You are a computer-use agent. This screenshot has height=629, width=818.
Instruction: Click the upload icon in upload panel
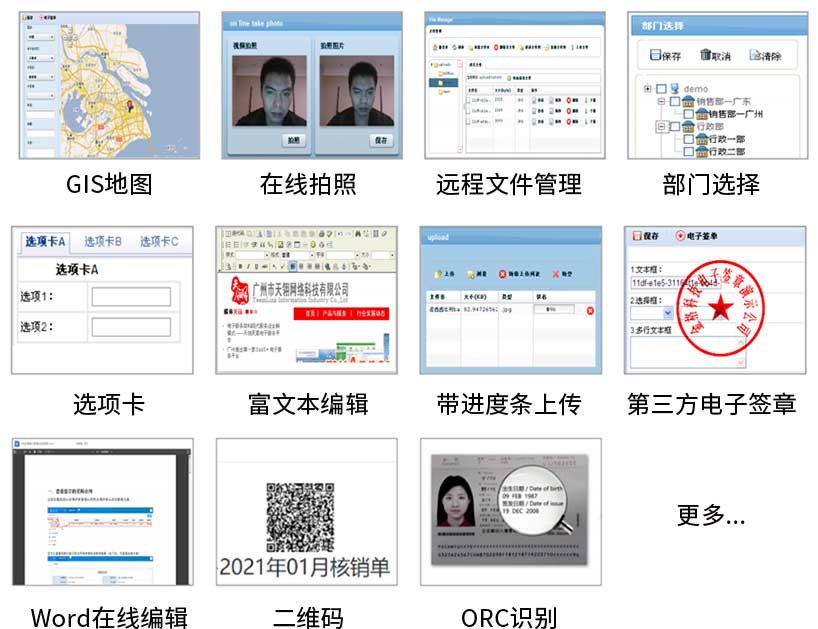pyautogui.click(x=439, y=274)
